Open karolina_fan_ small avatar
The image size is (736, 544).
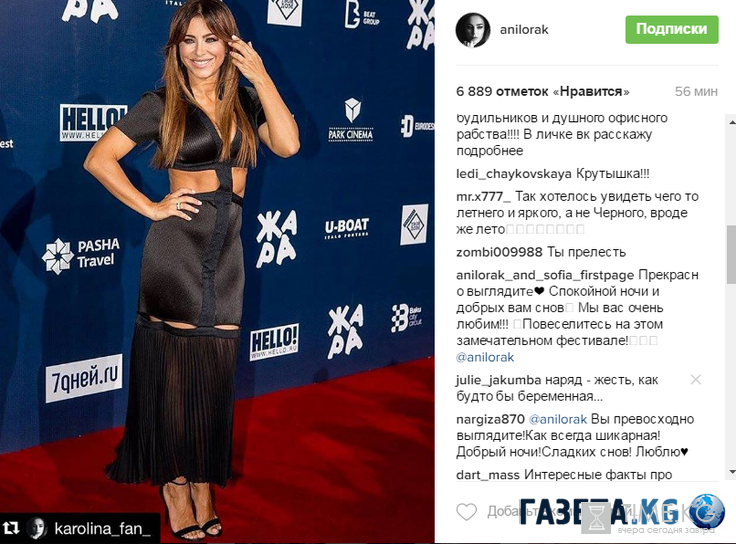[36, 528]
